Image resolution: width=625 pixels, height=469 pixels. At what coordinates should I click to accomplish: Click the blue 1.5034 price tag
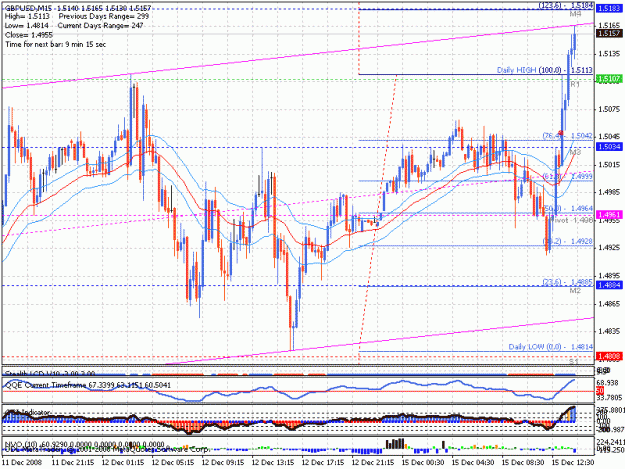(609, 147)
